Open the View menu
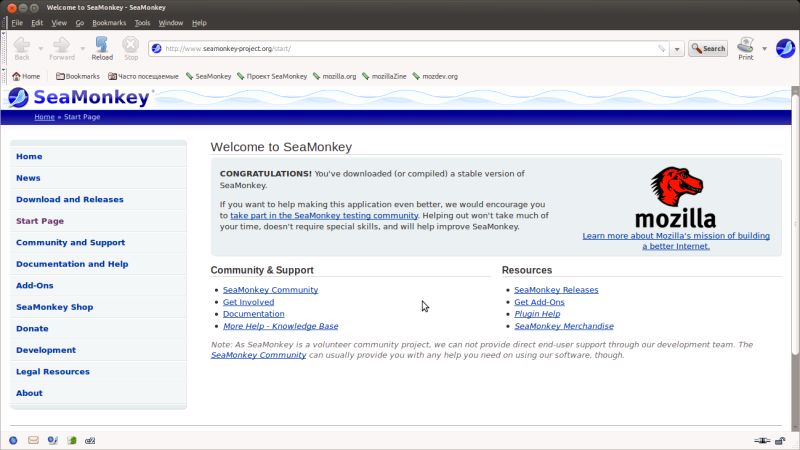 pos(59,23)
